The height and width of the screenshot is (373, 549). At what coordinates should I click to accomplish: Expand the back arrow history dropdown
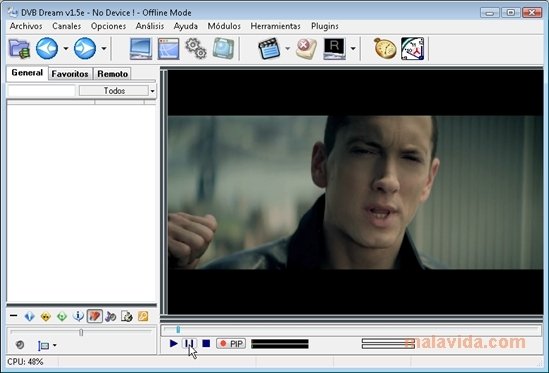click(66, 49)
